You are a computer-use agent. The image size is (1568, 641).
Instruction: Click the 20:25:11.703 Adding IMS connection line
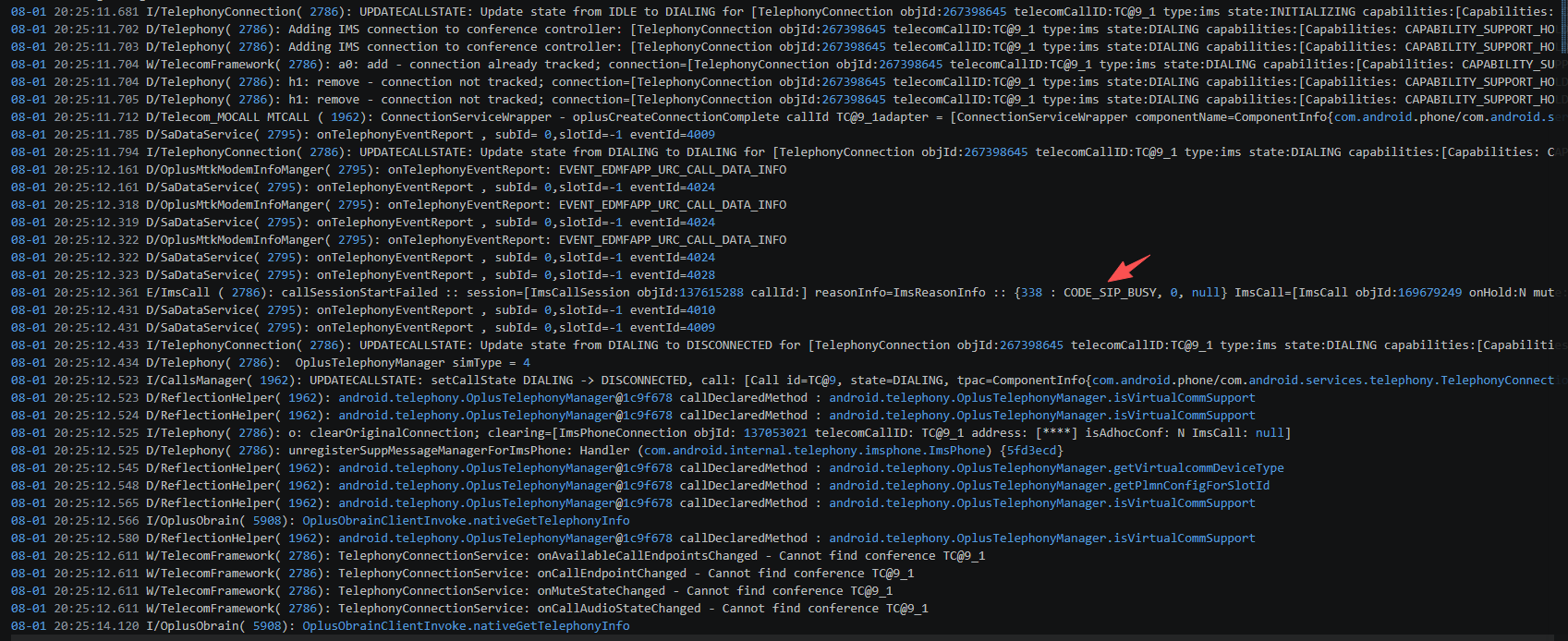[x=784, y=47]
